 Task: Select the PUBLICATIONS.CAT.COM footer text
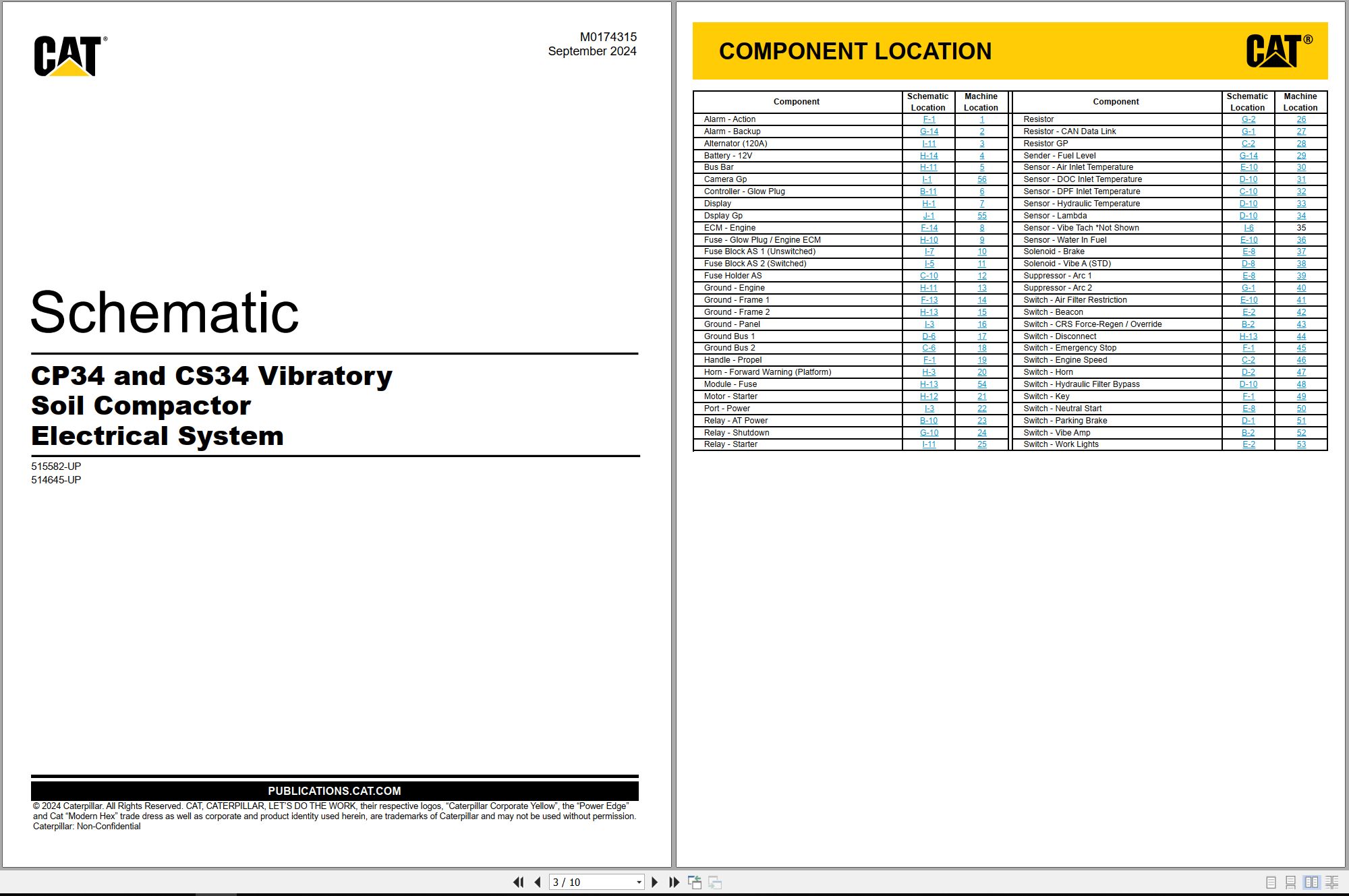335,791
